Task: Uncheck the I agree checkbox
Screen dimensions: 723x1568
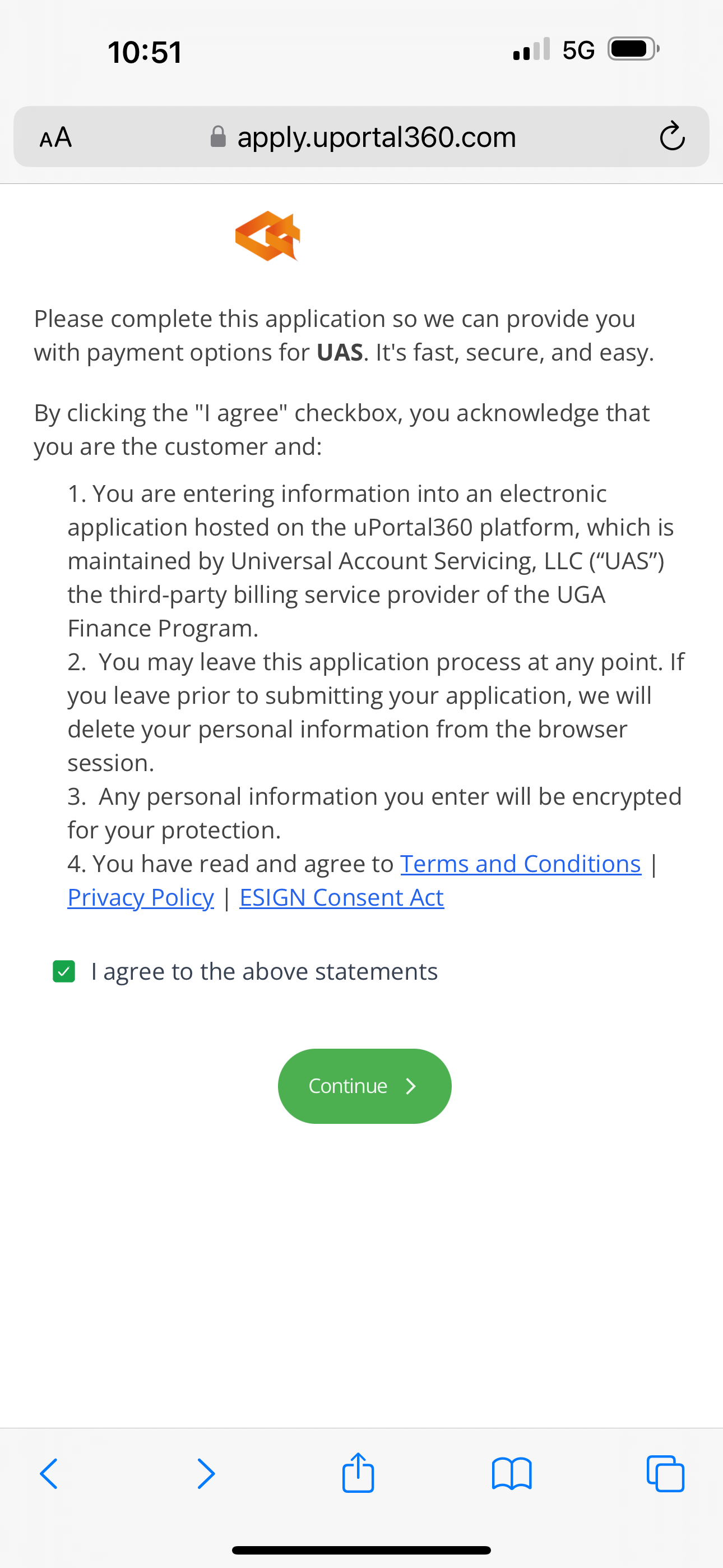Action: [x=64, y=971]
